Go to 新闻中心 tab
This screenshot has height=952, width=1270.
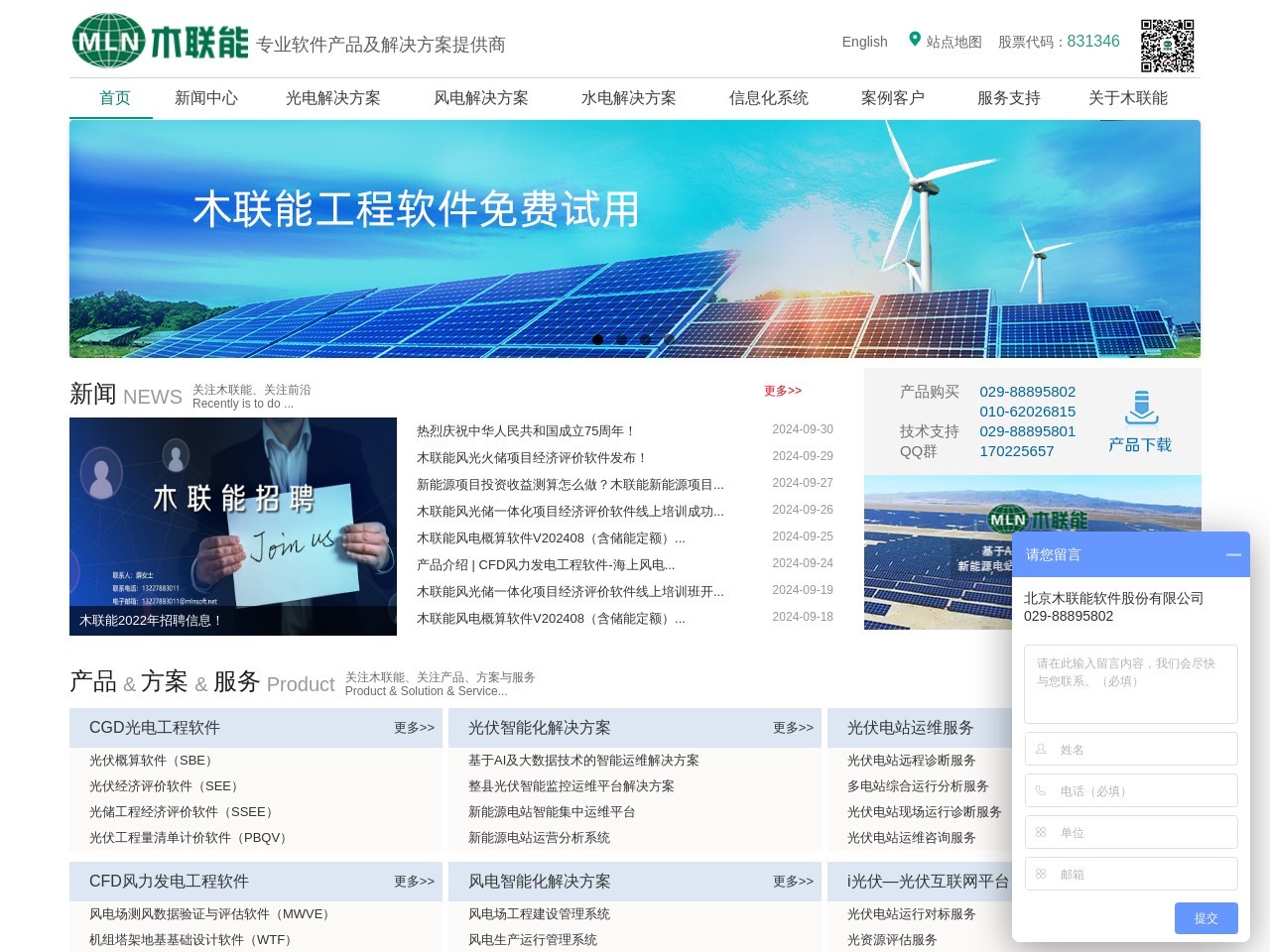tap(205, 98)
